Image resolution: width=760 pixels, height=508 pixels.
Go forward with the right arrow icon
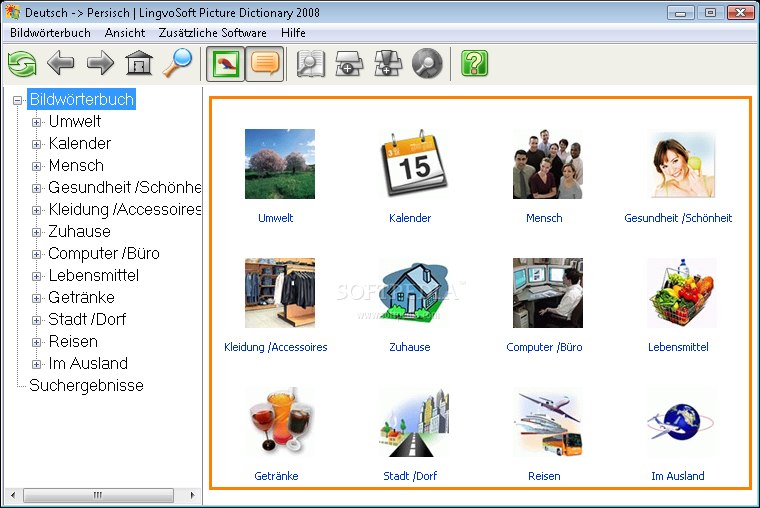click(100, 63)
